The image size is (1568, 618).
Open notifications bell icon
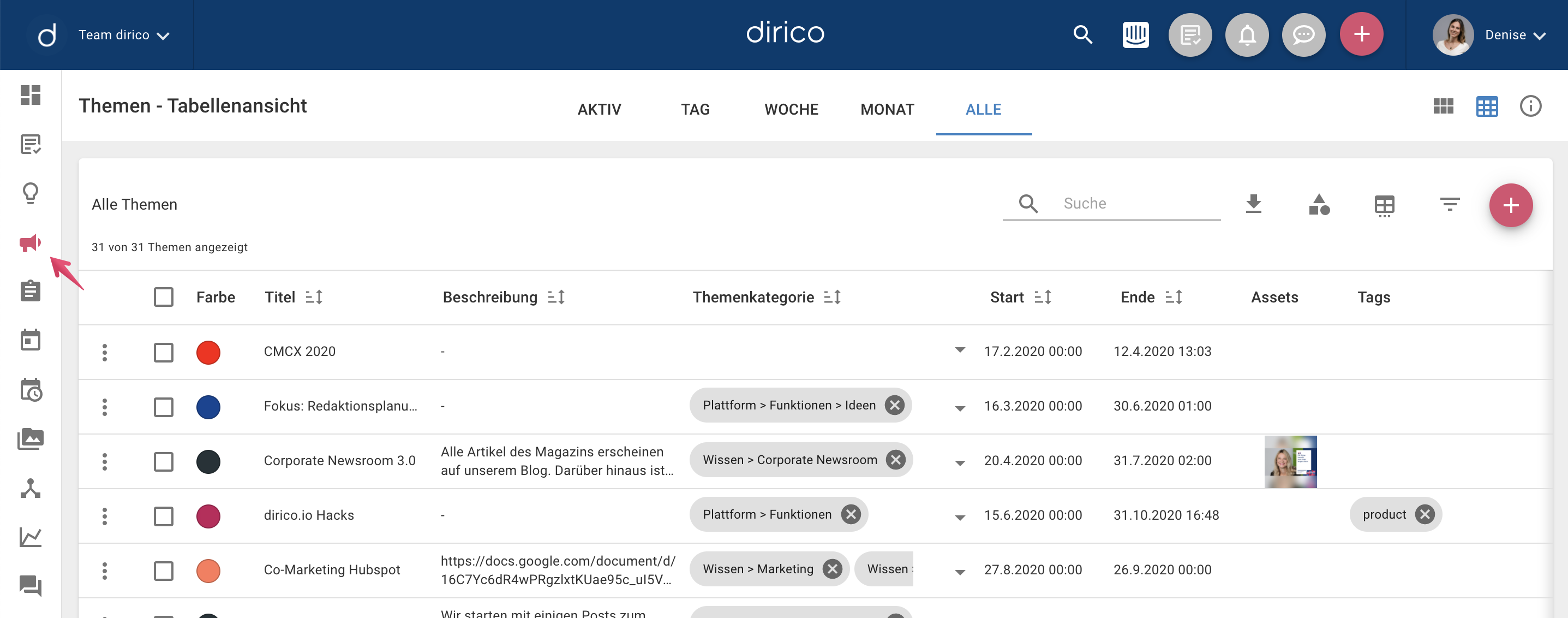tap(1247, 35)
